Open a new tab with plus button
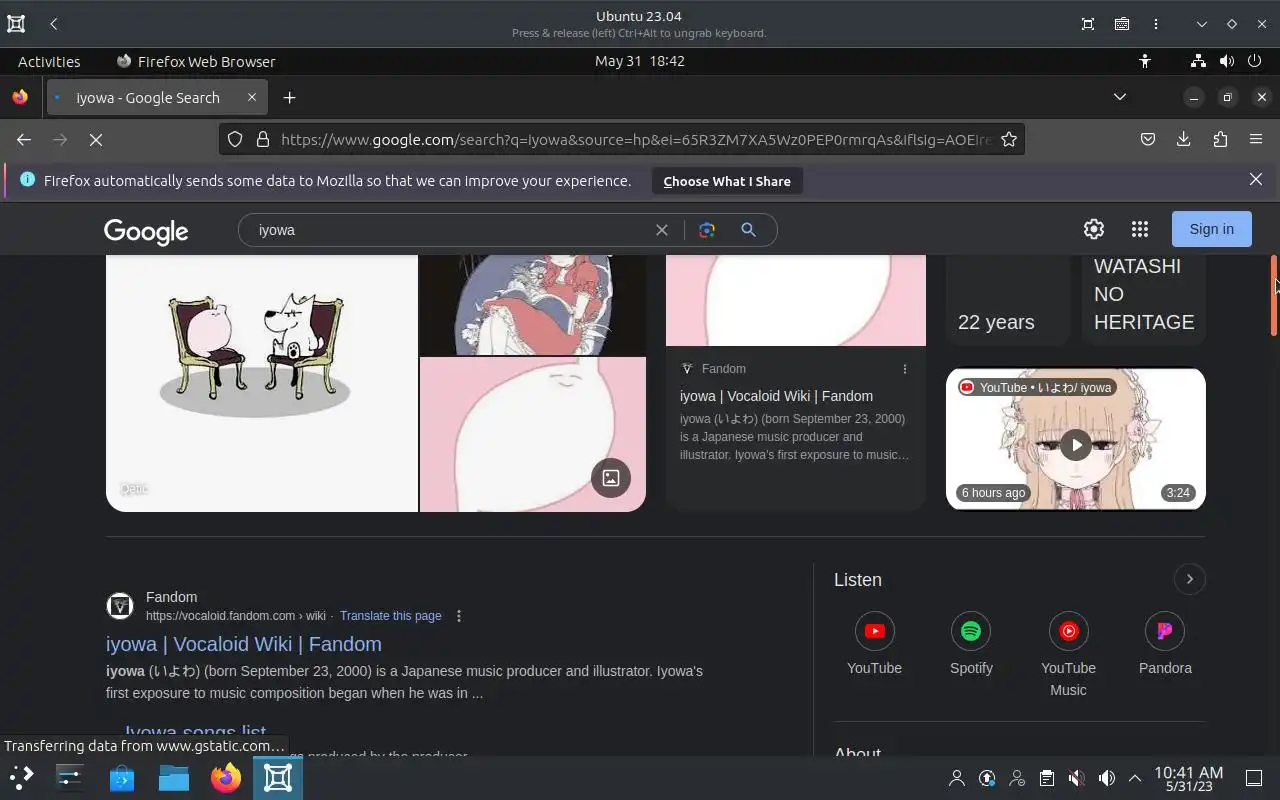The image size is (1280, 800). point(289,97)
